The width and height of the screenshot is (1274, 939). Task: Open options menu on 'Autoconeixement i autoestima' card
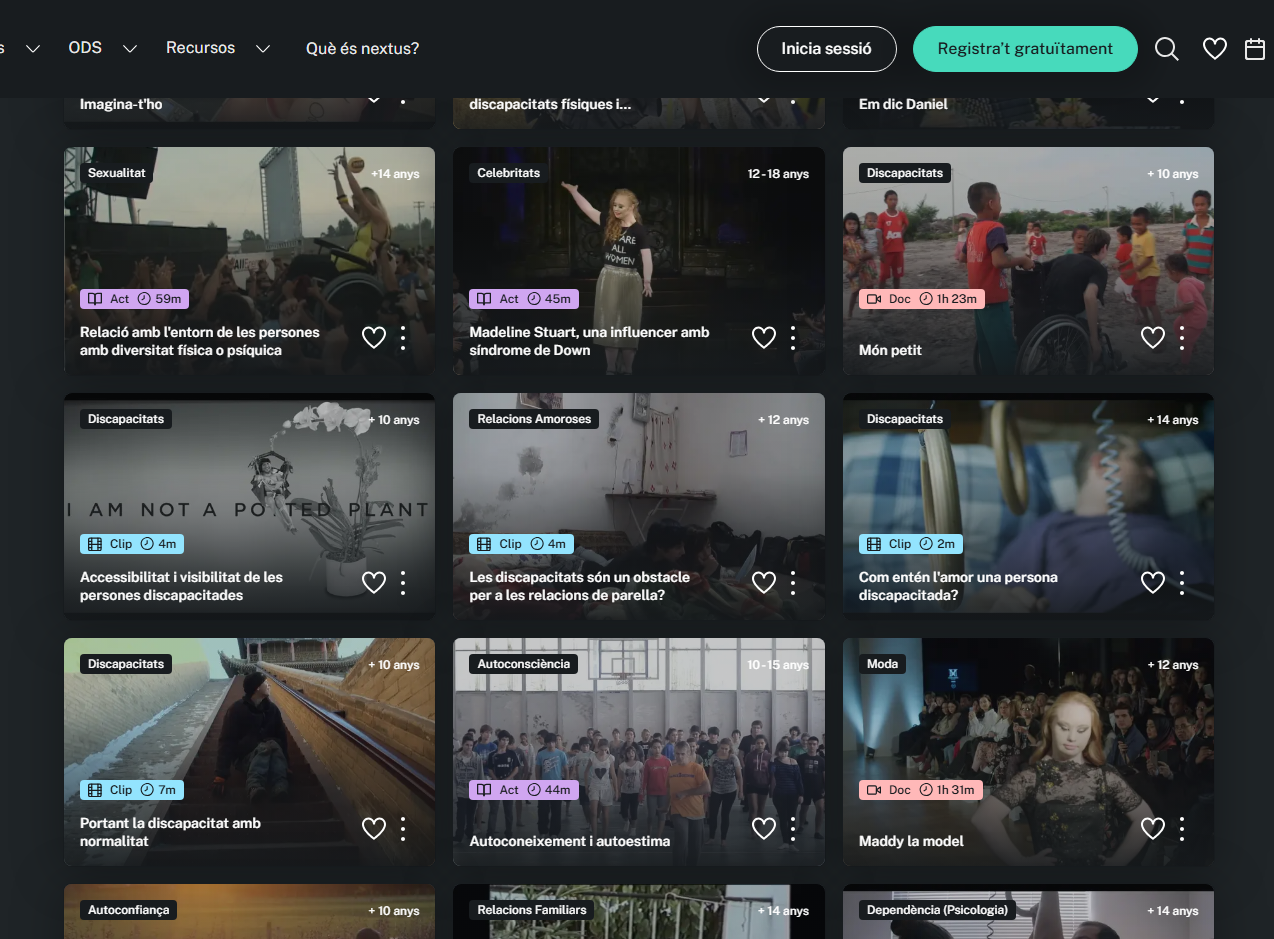[x=793, y=829]
